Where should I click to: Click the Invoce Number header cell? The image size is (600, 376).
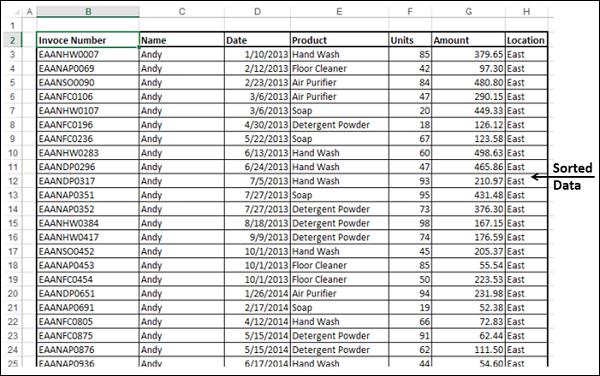click(x=88, y=40)
